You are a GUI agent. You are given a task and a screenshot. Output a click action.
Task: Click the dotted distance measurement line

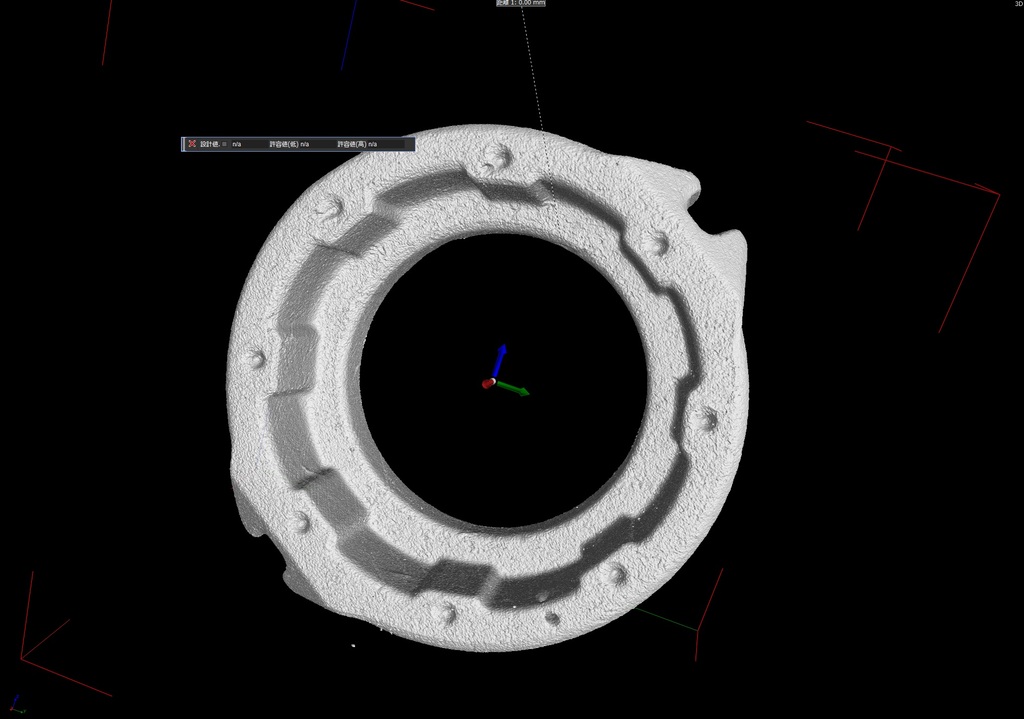coord(532,70)
